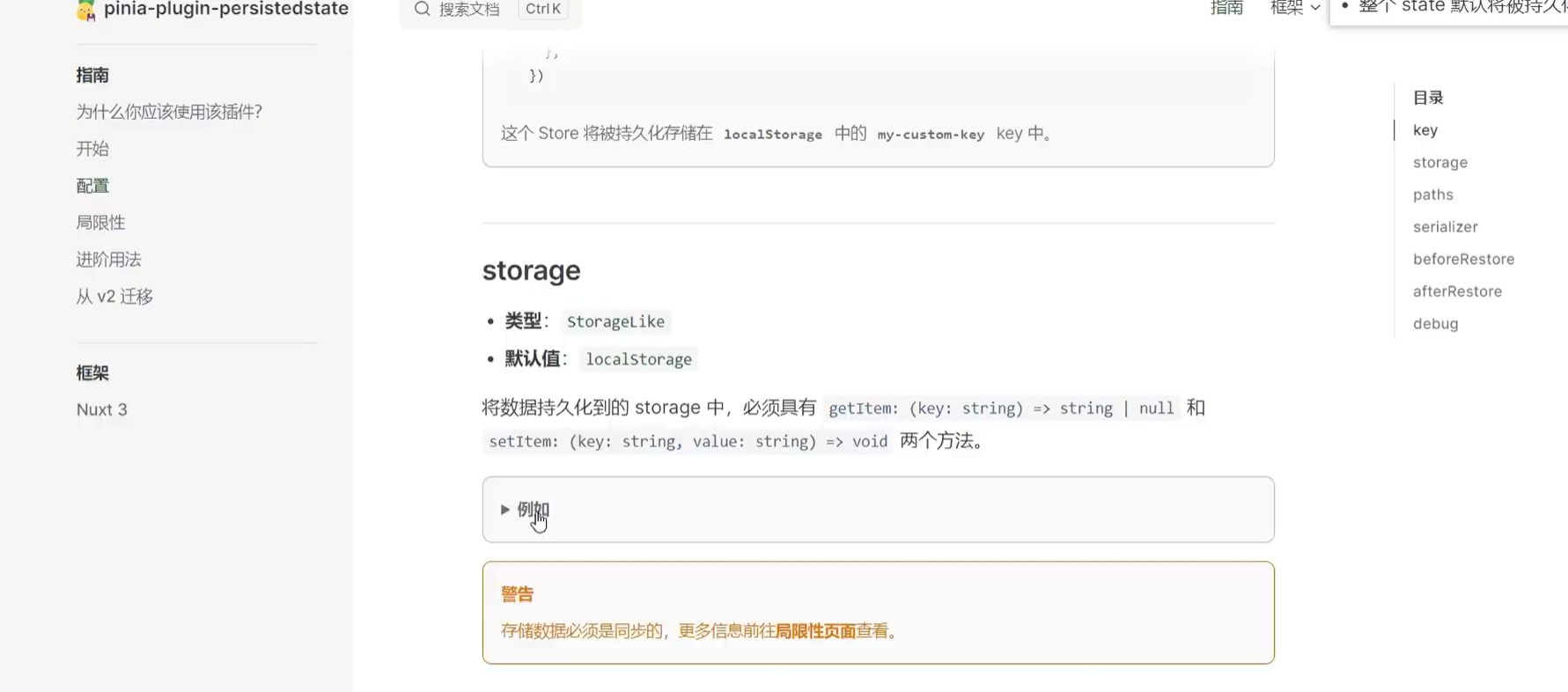Viewport: 1568px width, 692px height.
Task: Open the search box labeled 搜索文档
Action: [x=471, y=9]
